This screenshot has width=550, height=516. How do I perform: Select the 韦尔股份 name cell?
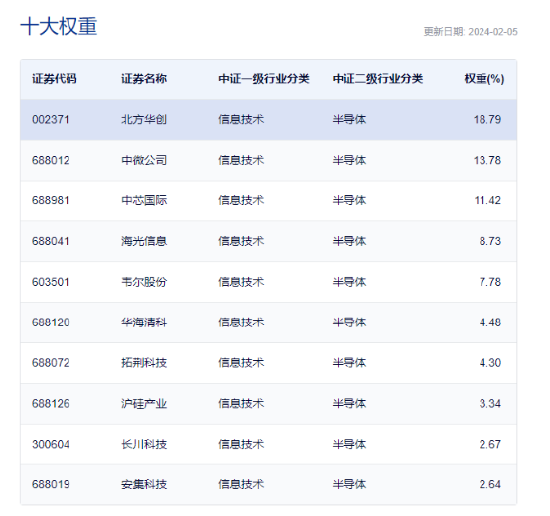pos(144,282)
